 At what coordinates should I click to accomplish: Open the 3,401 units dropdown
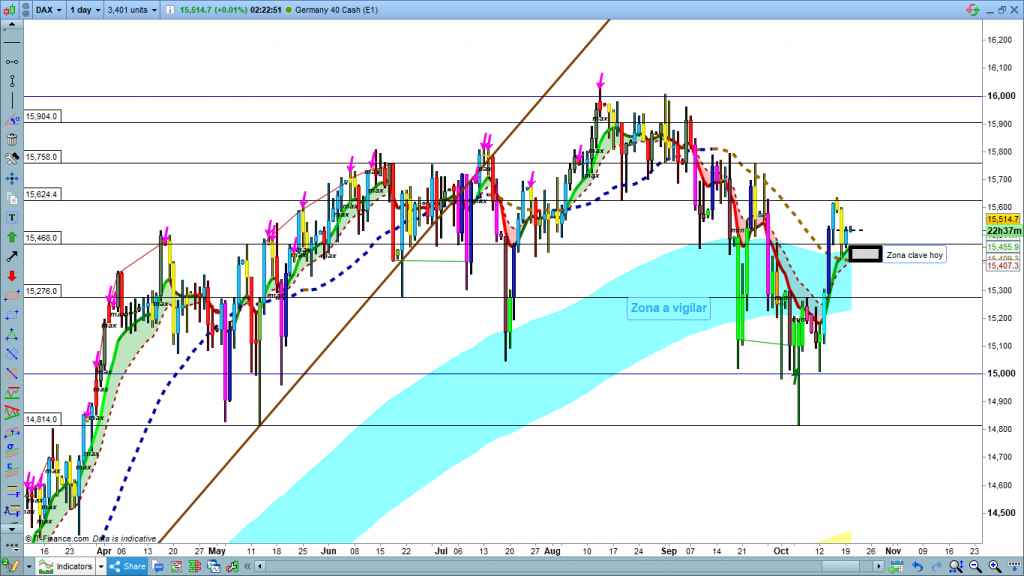pos(130,9)
